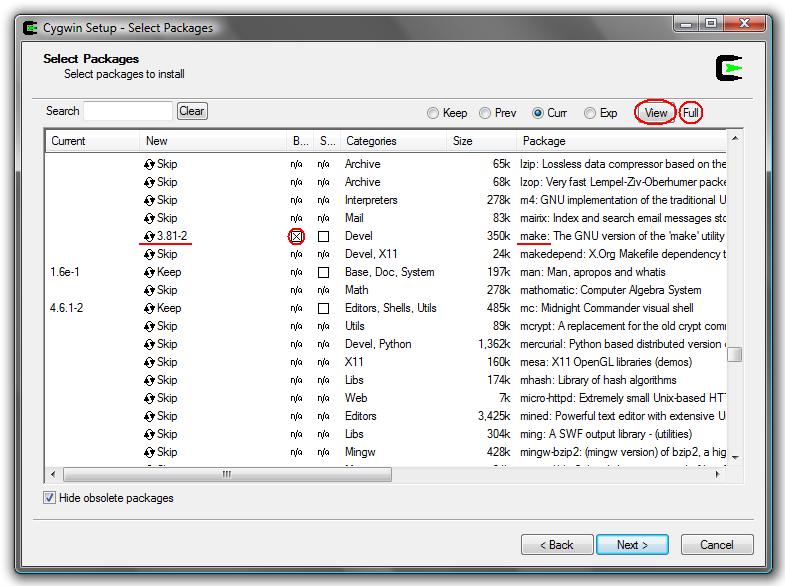Click 'Full' view mode label
The height and width of the screenshot is (586, 785).
[x=691, y=113]
